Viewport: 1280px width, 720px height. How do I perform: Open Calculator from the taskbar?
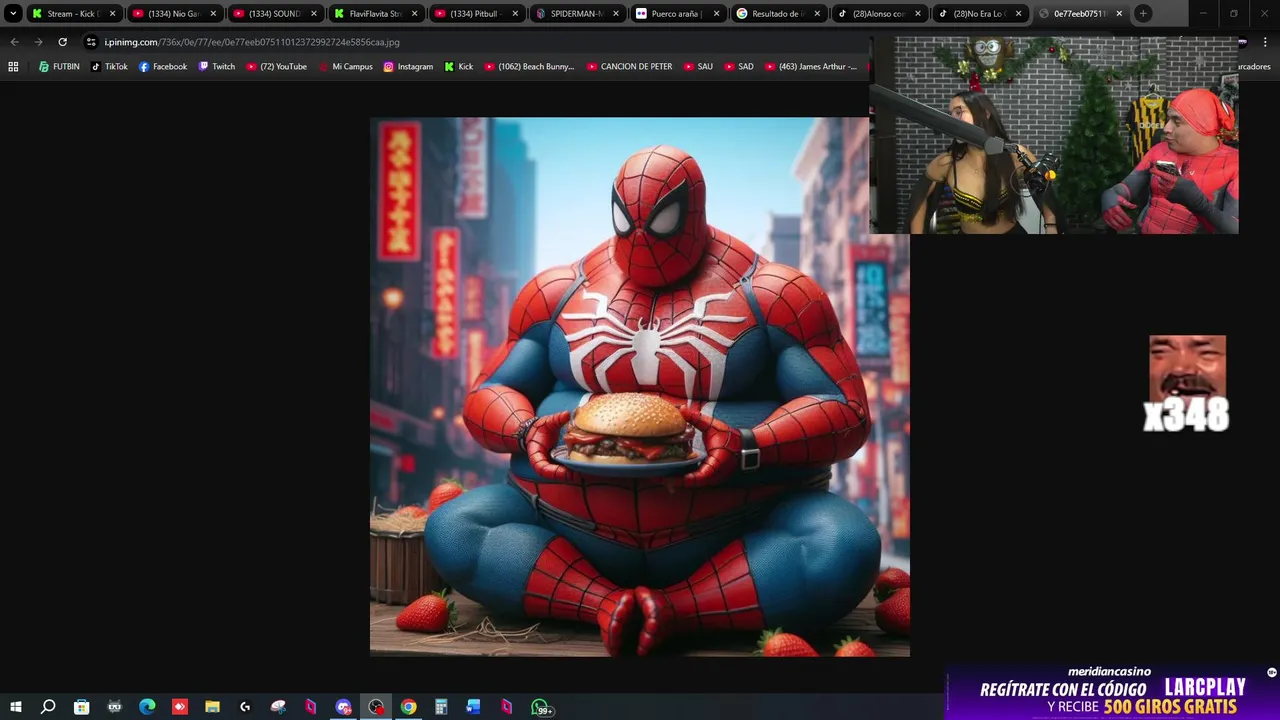pos(441,707)
